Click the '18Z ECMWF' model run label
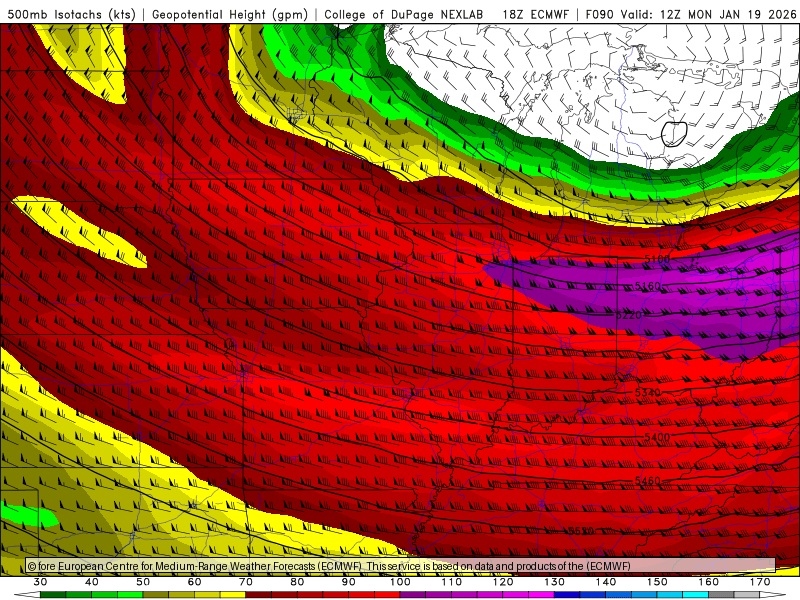Image resolution: width=800 pixels, height=600 pixels. tap(535, 14)
